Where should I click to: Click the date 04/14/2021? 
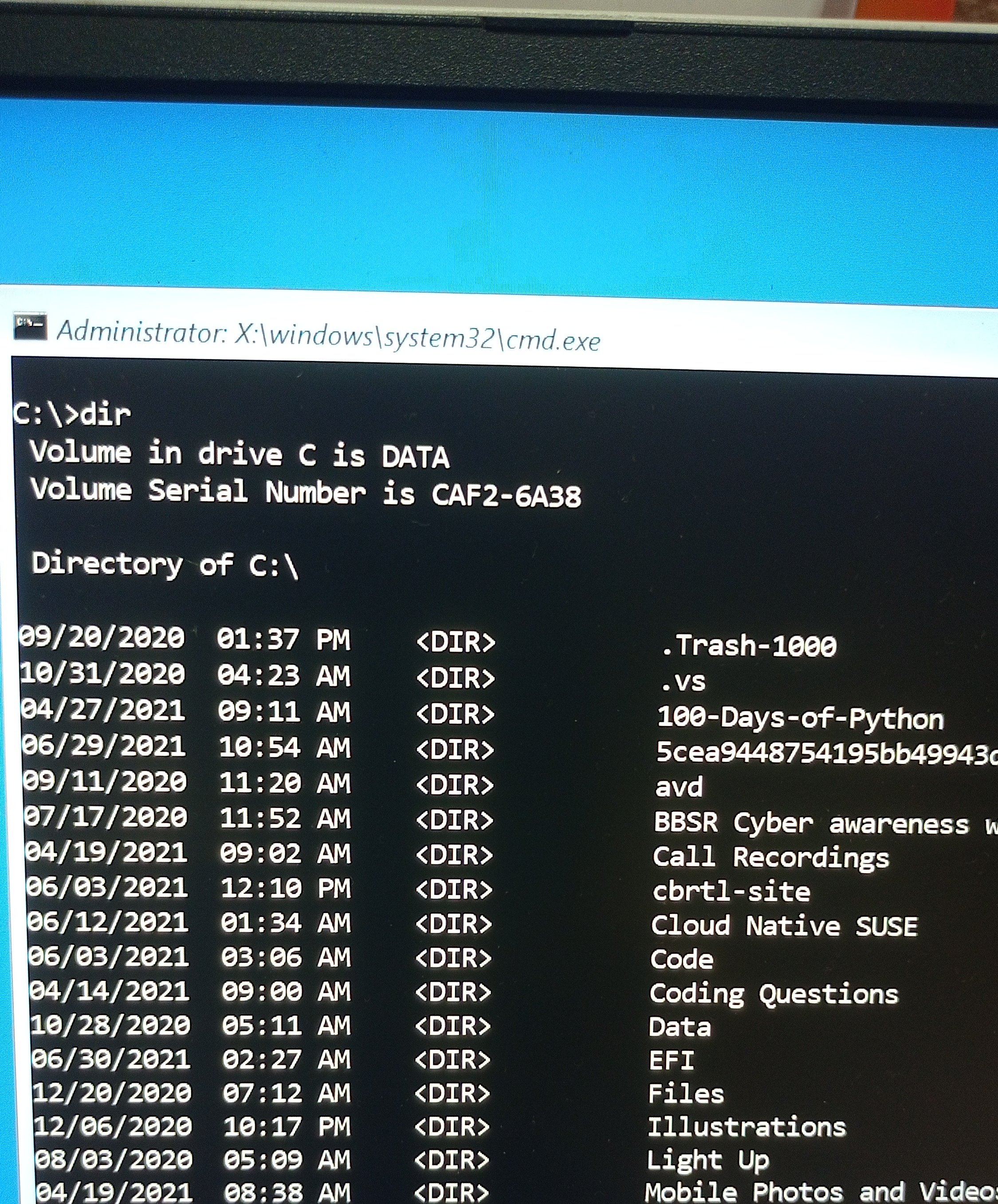click(x=110, y=991)
